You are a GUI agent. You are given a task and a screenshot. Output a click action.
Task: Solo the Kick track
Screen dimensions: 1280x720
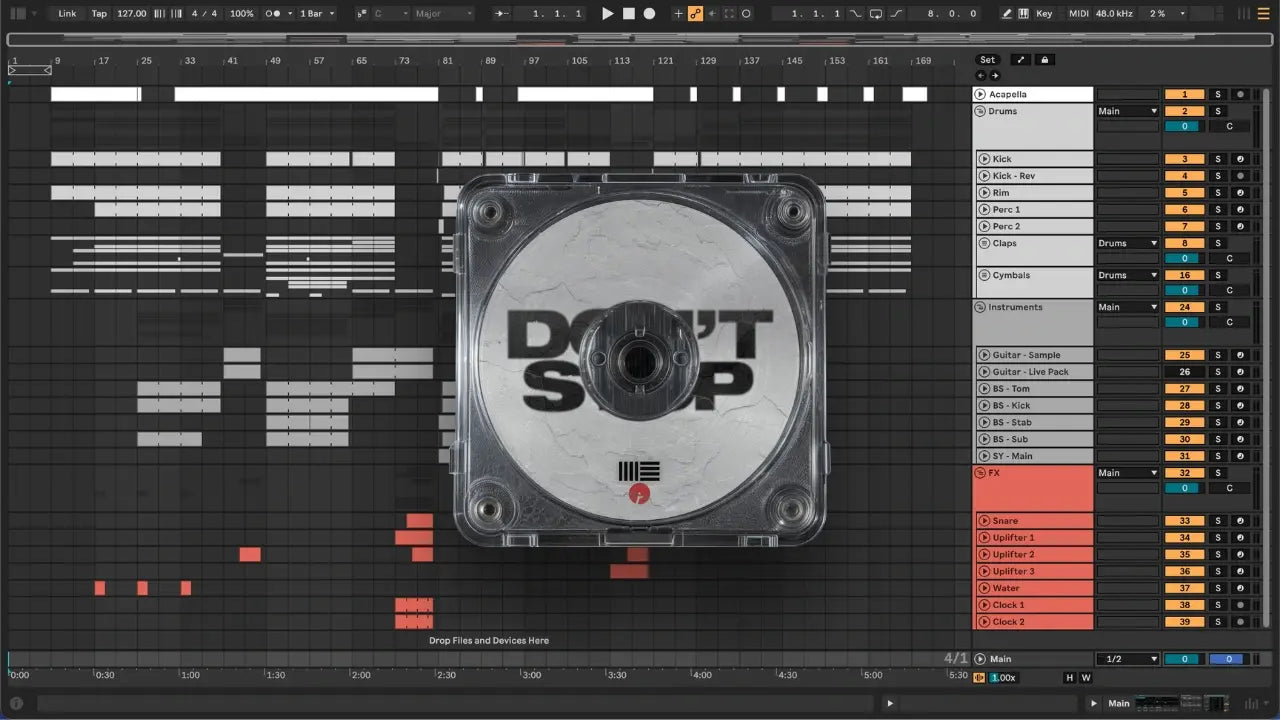pyautogui.click(x=1218, y=159)
